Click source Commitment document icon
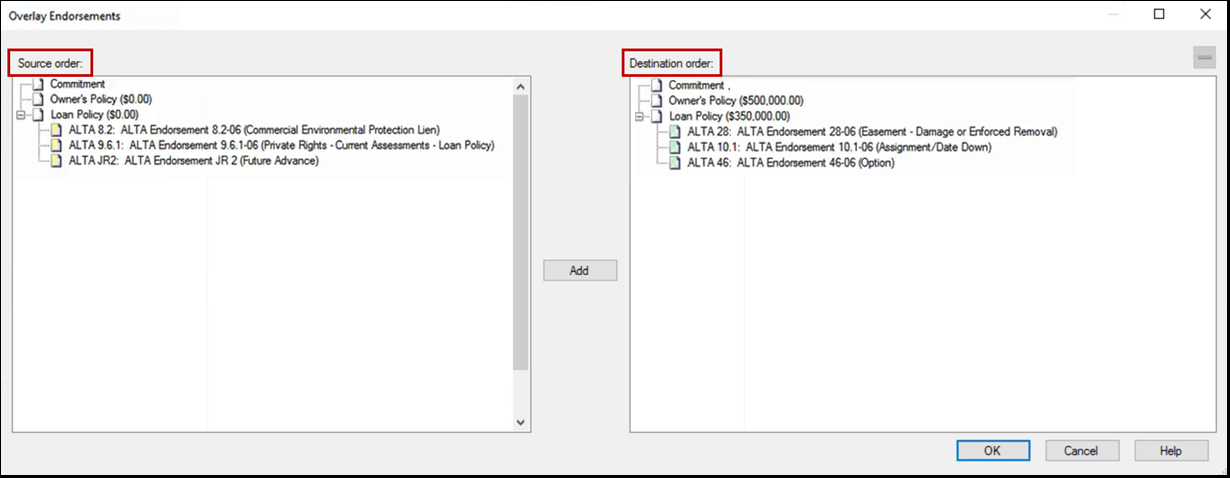1230x478 pixels. click(x=39, y=84)
